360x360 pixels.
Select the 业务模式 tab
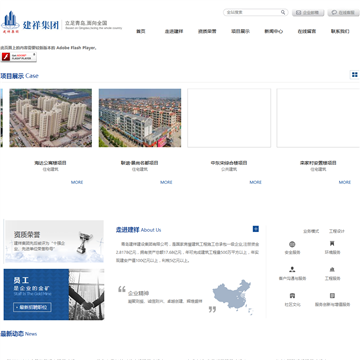coord(311,231)
